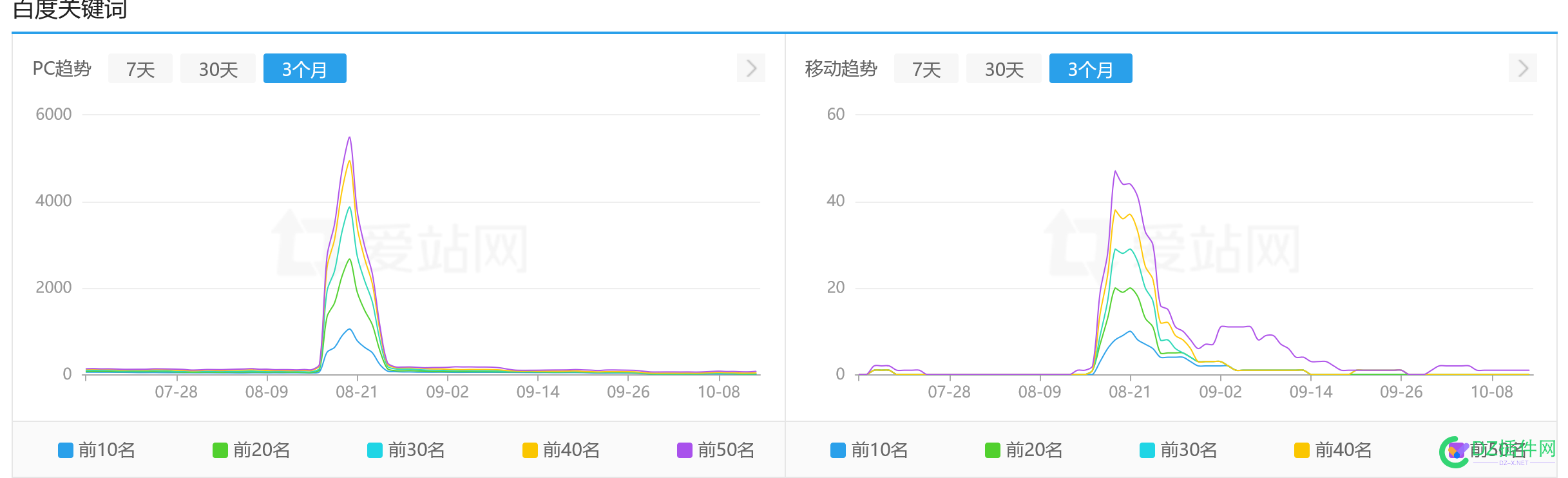Screen dimensions: 1568x478
Task: Click 07-28 axis label in PC chart
Action: pos(176,392)
